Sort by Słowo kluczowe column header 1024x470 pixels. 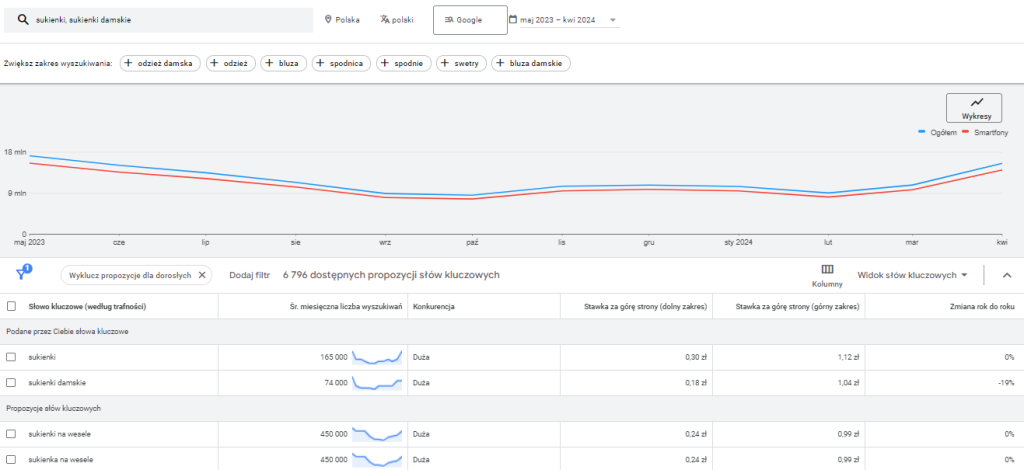[x=87, y=306]
